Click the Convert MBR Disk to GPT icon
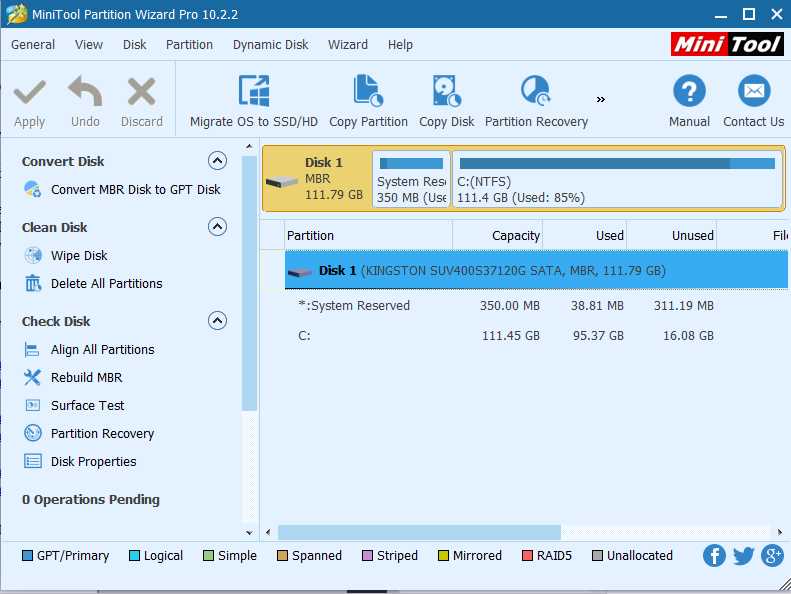 [x=33, y=189]
